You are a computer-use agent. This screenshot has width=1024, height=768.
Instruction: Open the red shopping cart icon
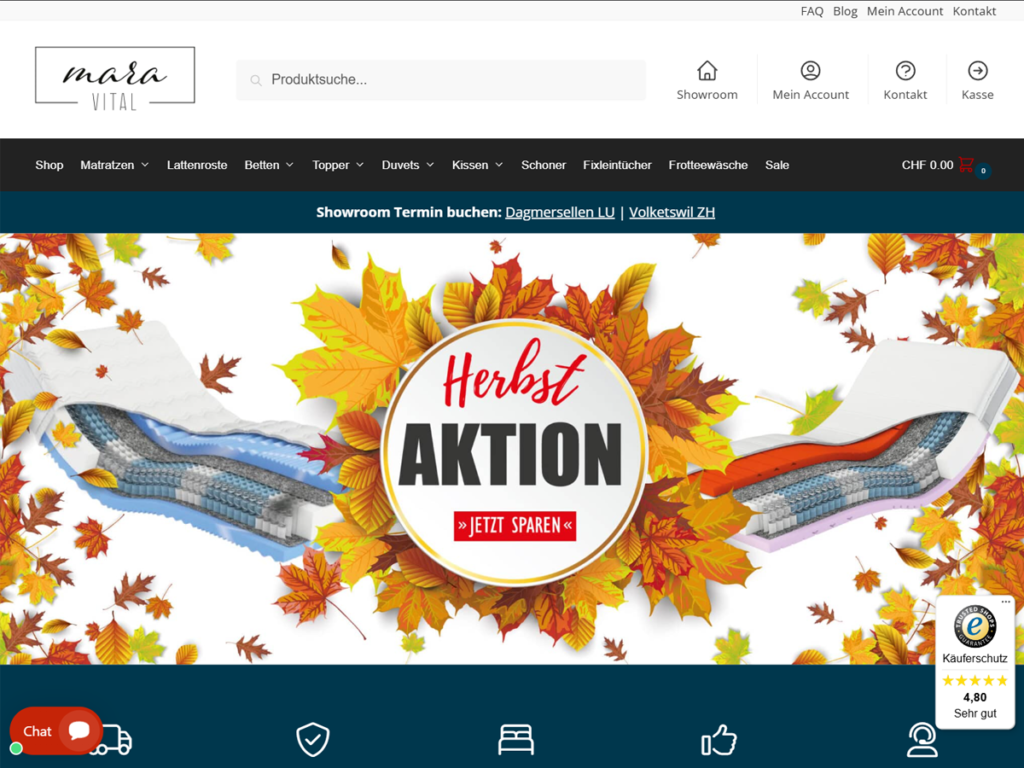pyautogui.click(x=966, y=165)
